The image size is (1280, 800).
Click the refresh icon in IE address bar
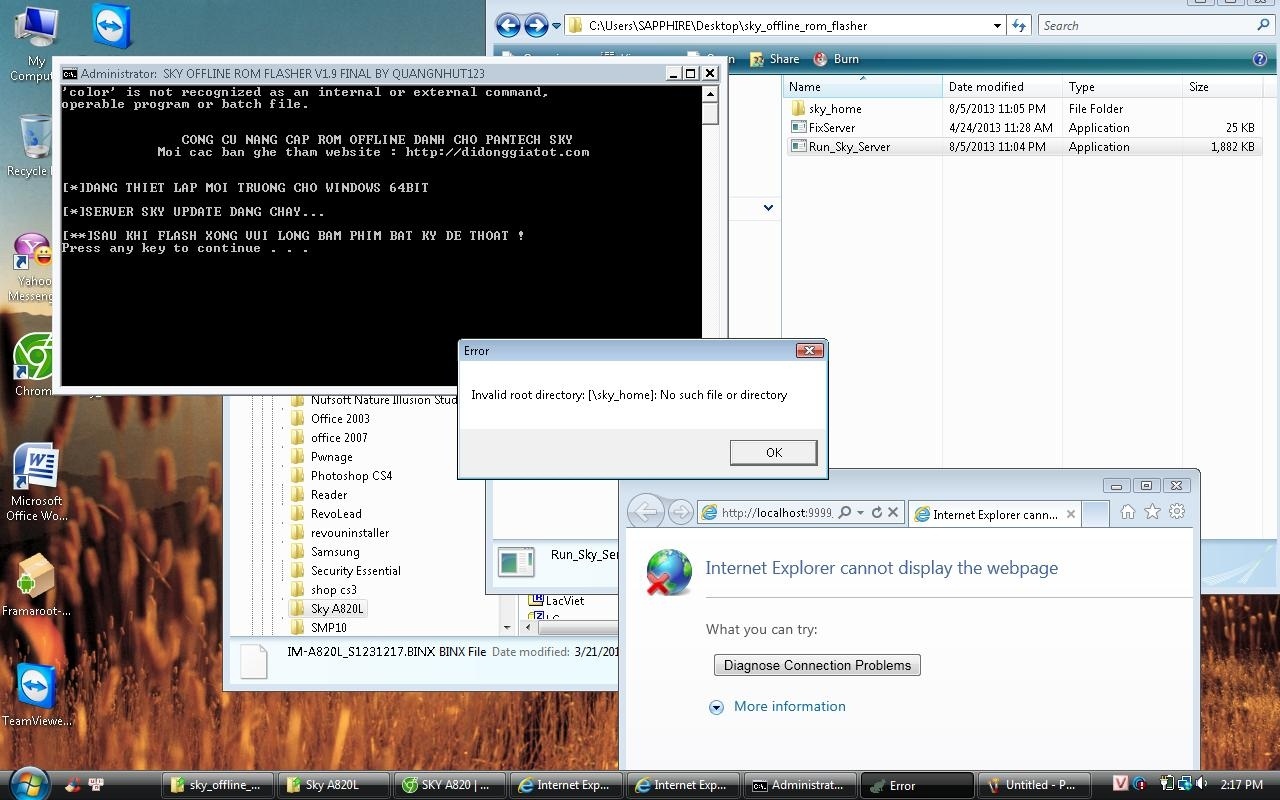[x=876, y=513]
